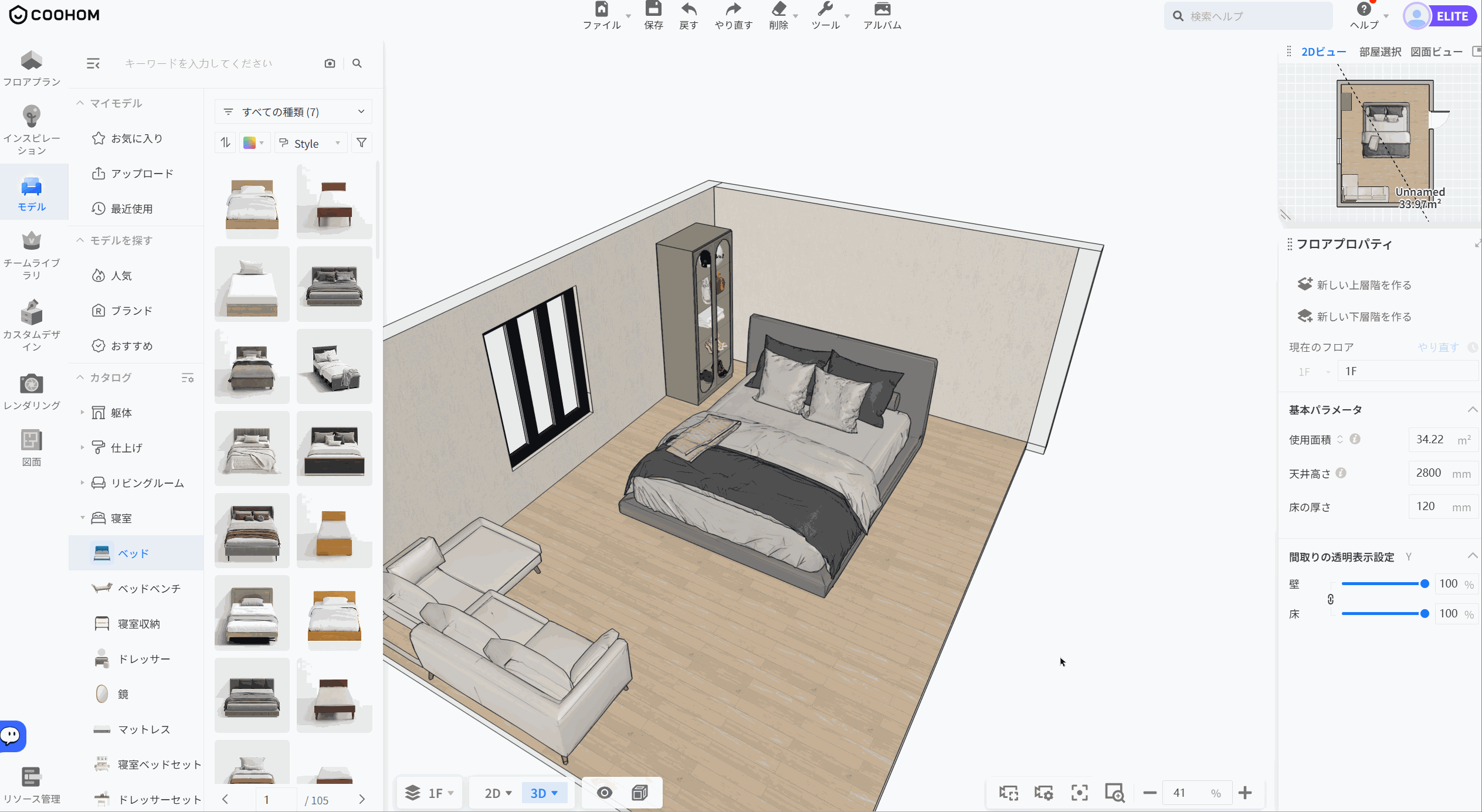Toggle the 3D box view mode button
This screenshot has height=812, width=1482.
point(640,793)
